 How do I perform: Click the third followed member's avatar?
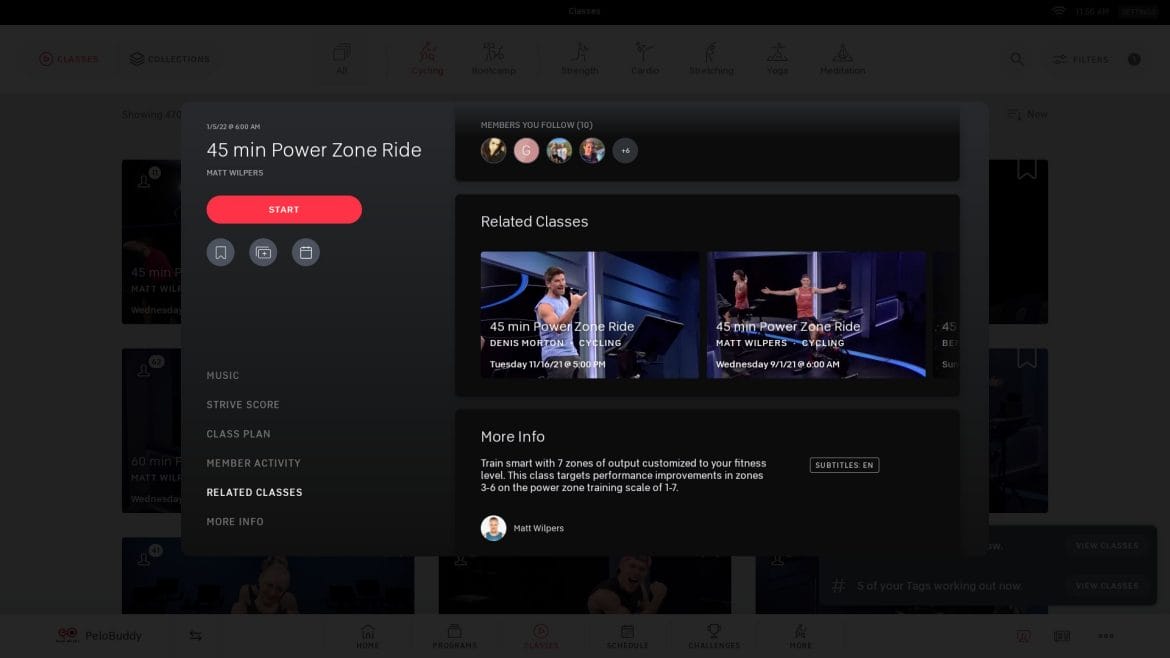559,151
